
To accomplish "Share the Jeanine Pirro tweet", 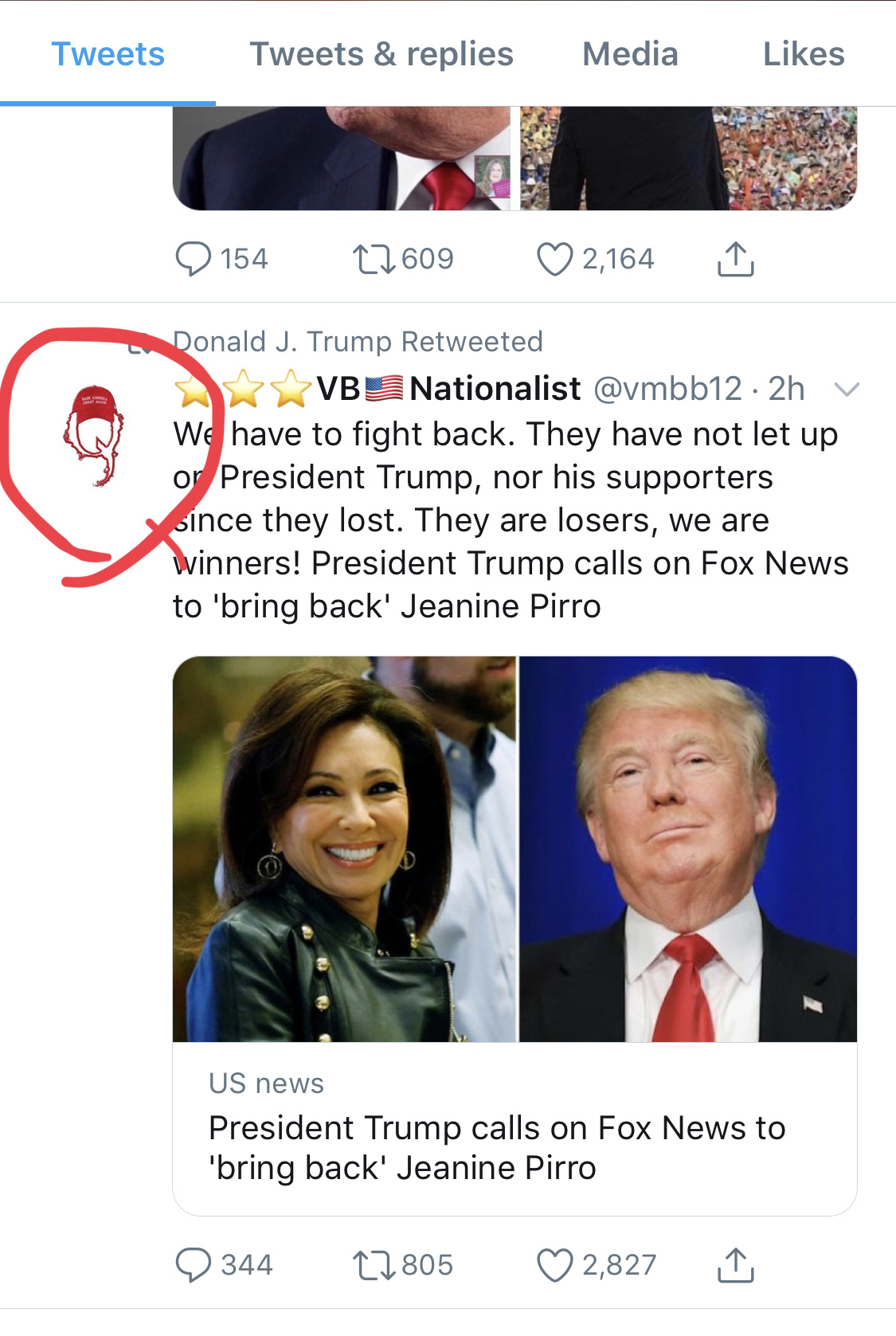I will [x=735, y=1264].
